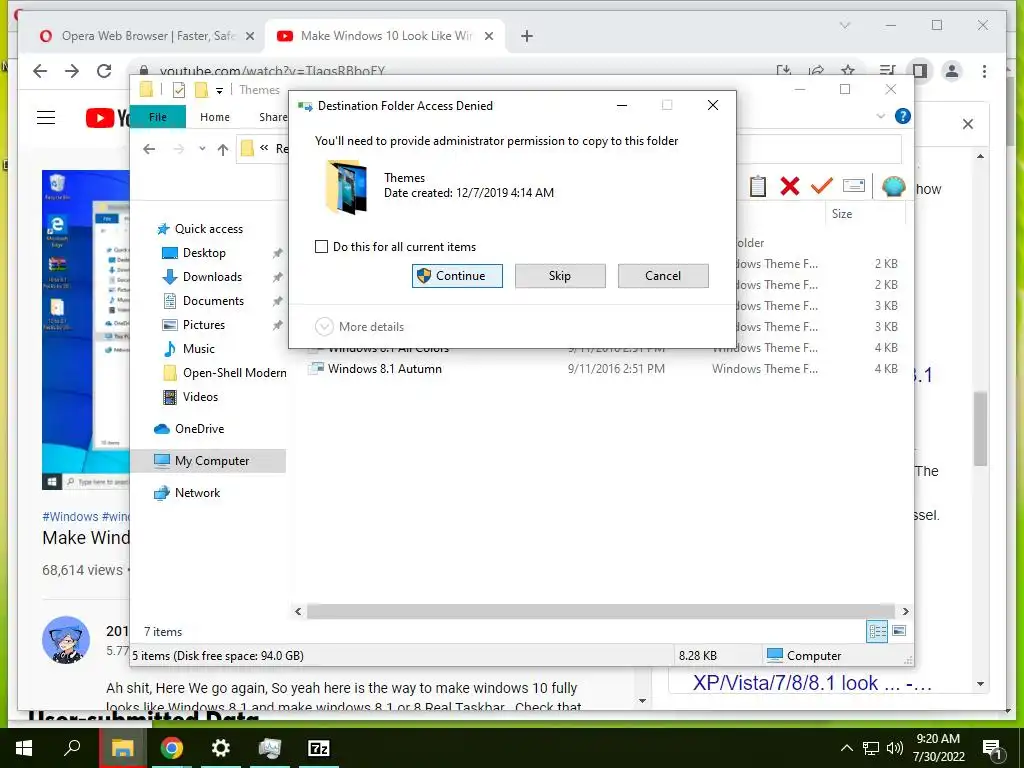Close the YouTube side panel with X

[968, 124]
